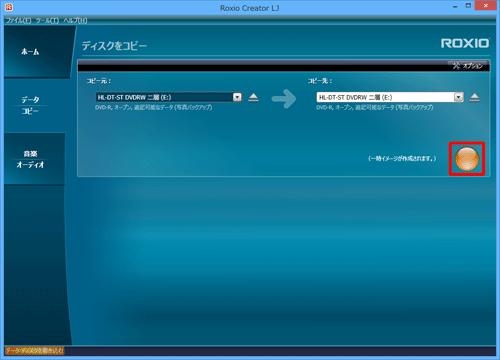The width and height of the screenshot is (500, 360).
Task: Minimize the Roxio Creator LJ window
Action: [455, 7]
